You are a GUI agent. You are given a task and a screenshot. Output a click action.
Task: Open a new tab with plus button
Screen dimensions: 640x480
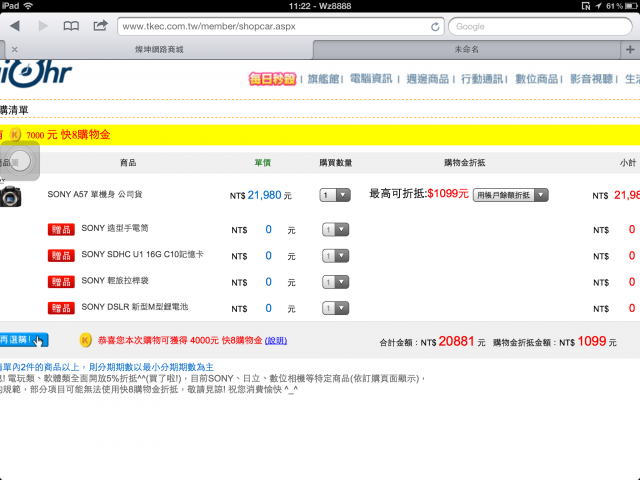tap(630, 49)
